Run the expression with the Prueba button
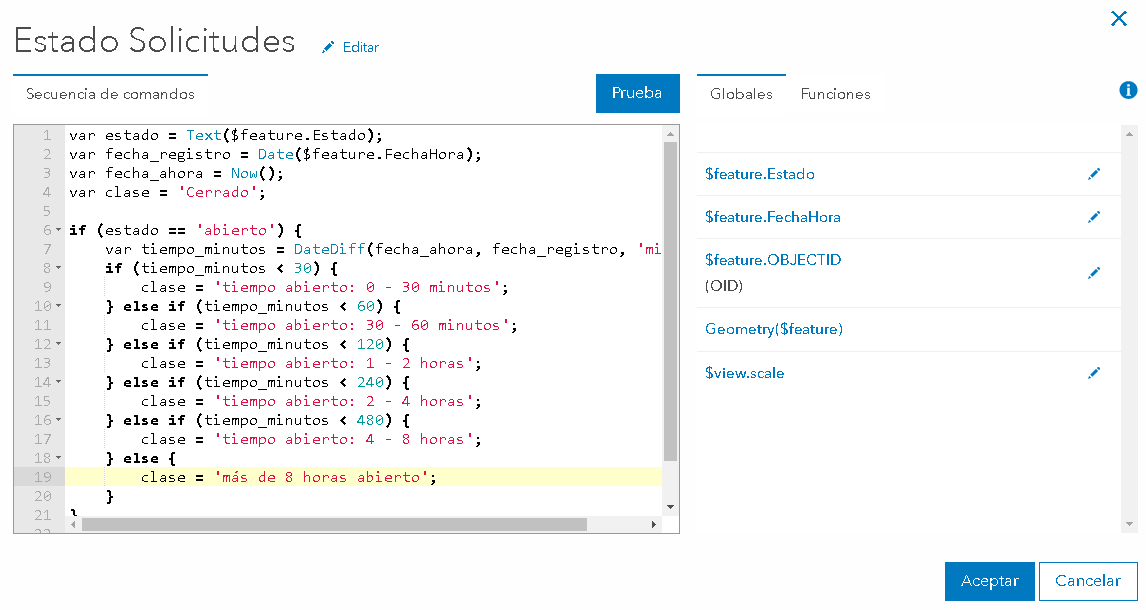1146x610 pixels. click(x=637, y=93)
